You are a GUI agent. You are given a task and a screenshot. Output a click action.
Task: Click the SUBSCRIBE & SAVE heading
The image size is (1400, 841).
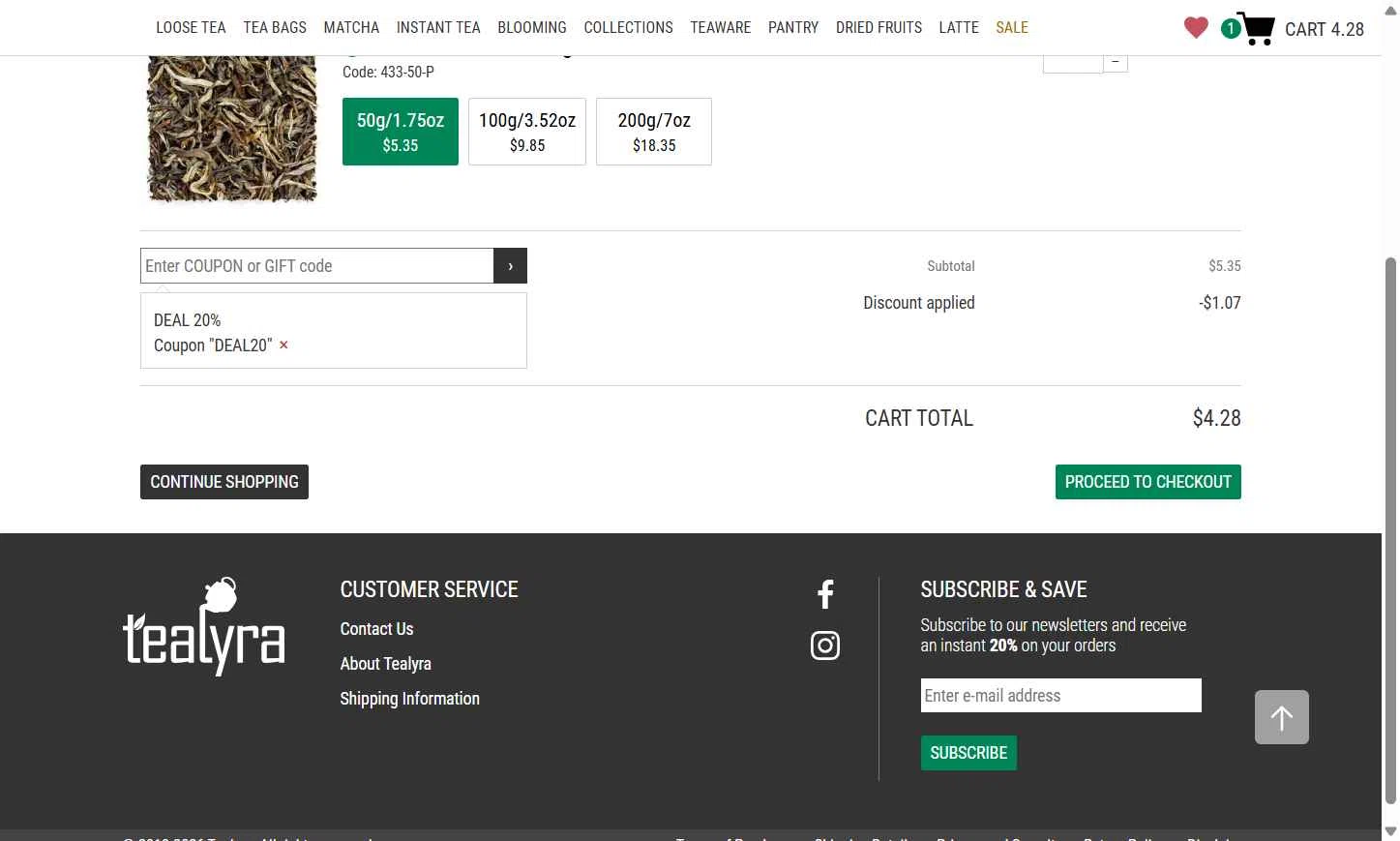coord(1003,589)
